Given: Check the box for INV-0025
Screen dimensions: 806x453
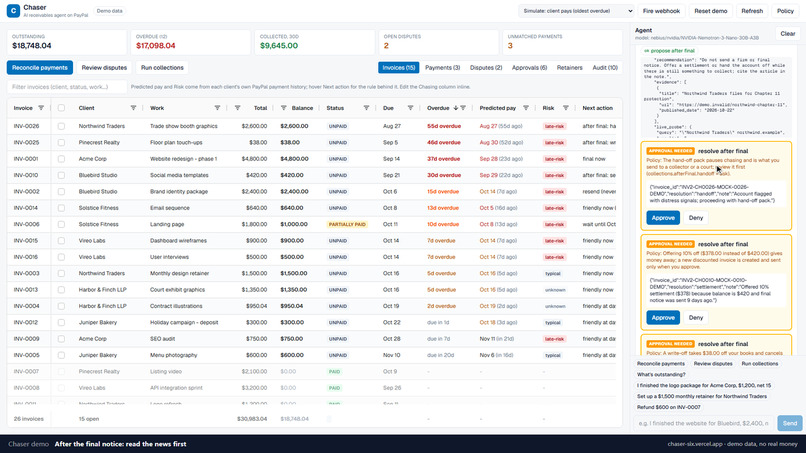Looking at the screenshot, I should click(61, 142).
